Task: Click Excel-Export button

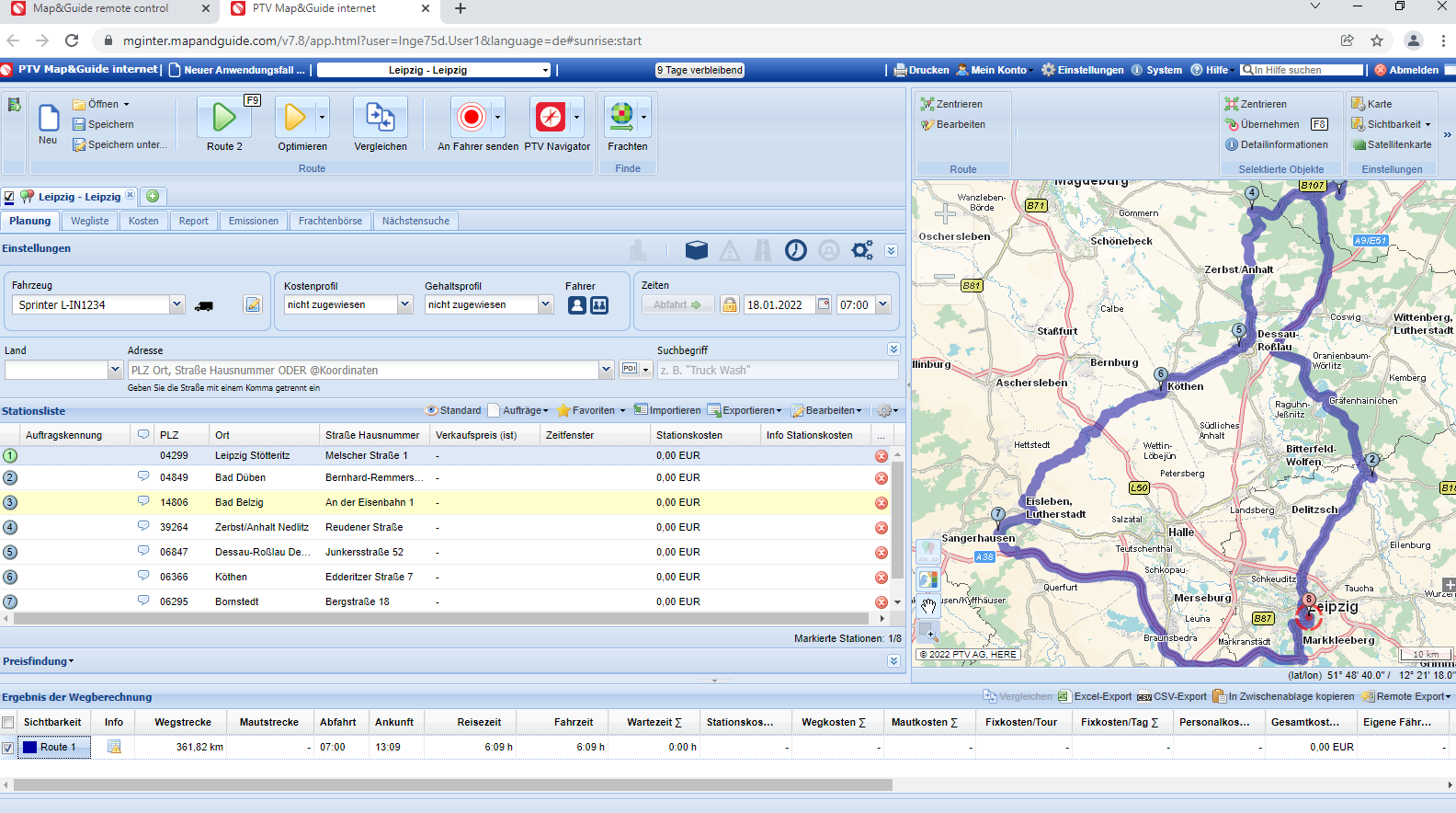Action: coord(1095,696)
